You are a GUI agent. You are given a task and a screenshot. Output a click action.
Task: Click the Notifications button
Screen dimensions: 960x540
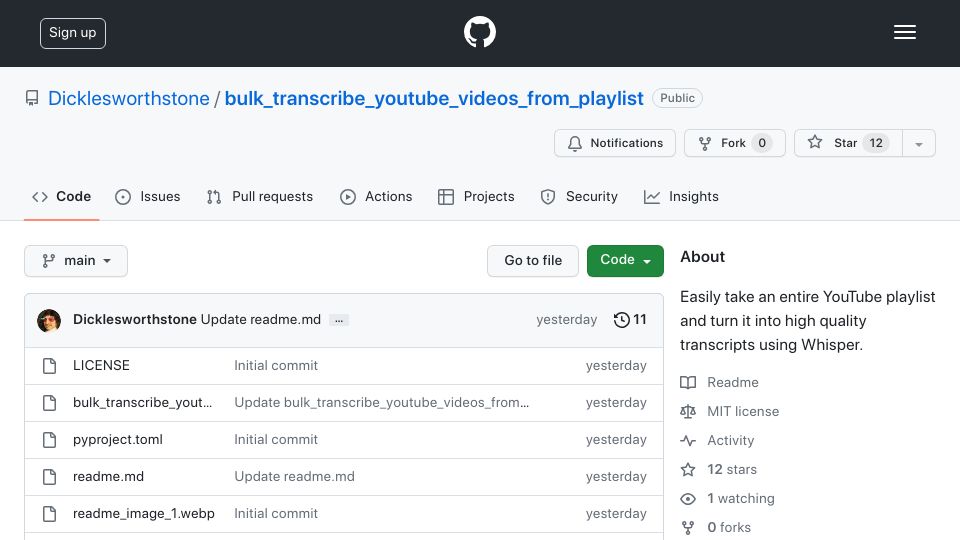(615, 143)
